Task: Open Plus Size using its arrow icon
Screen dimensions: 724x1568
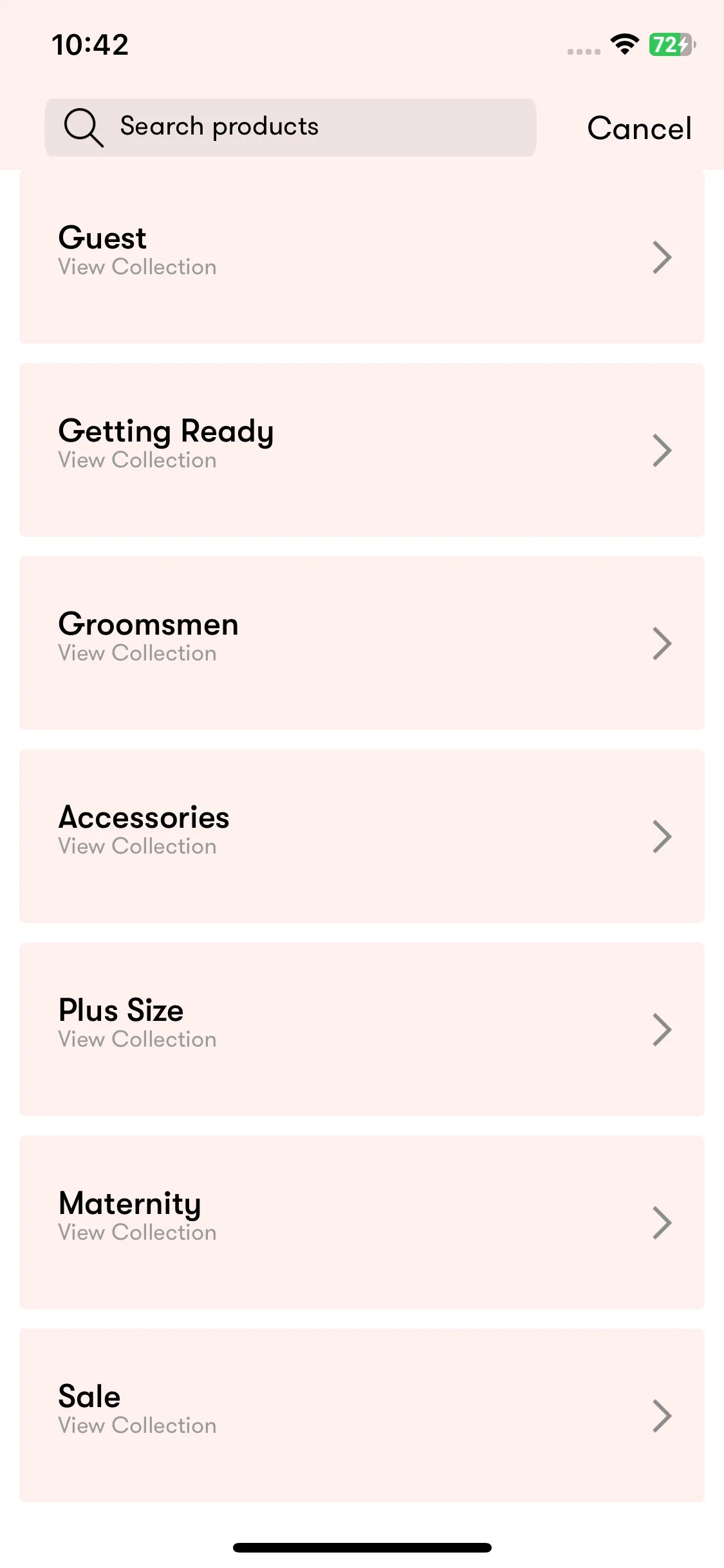Action: coord(662,1029)
